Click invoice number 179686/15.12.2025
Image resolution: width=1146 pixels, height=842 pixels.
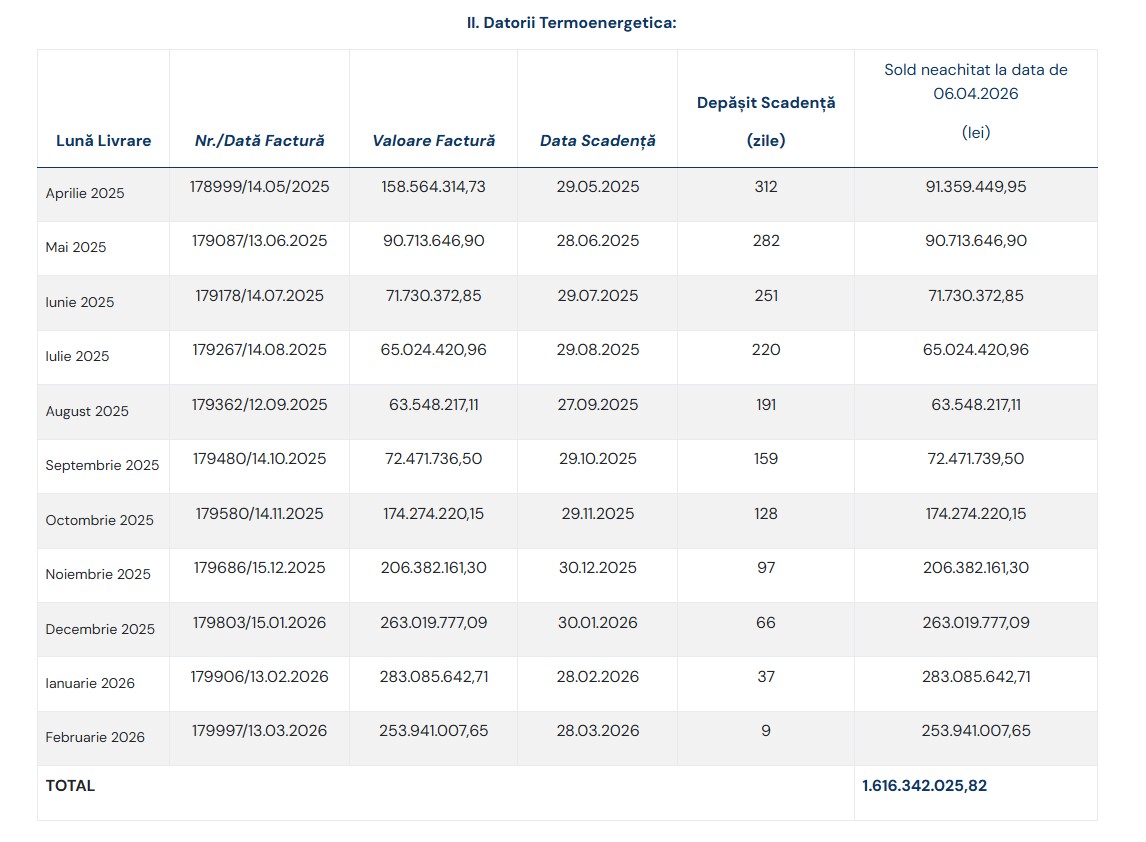point(259,568)
